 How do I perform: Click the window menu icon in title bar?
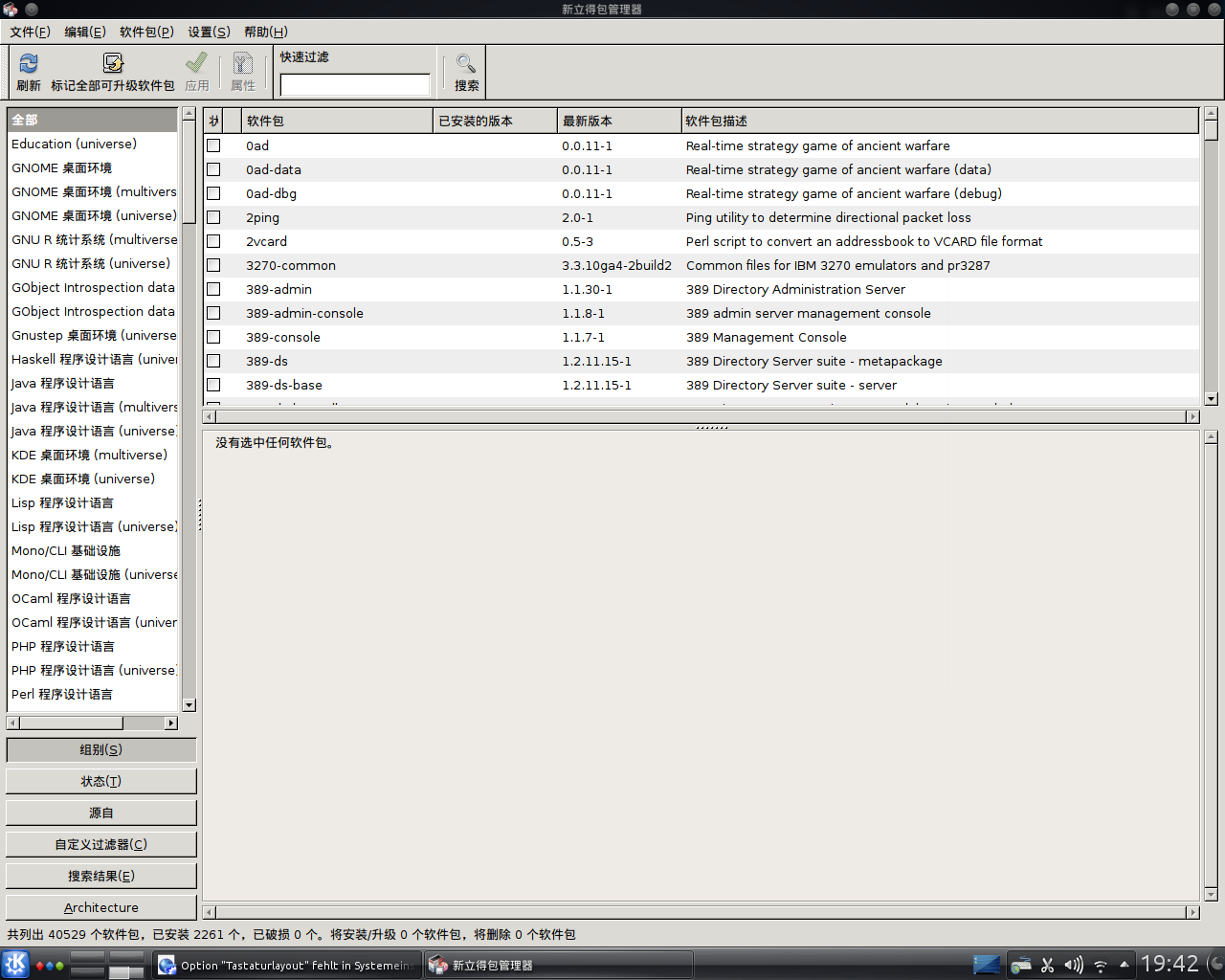pyautogui.click(x=11, y=9)
